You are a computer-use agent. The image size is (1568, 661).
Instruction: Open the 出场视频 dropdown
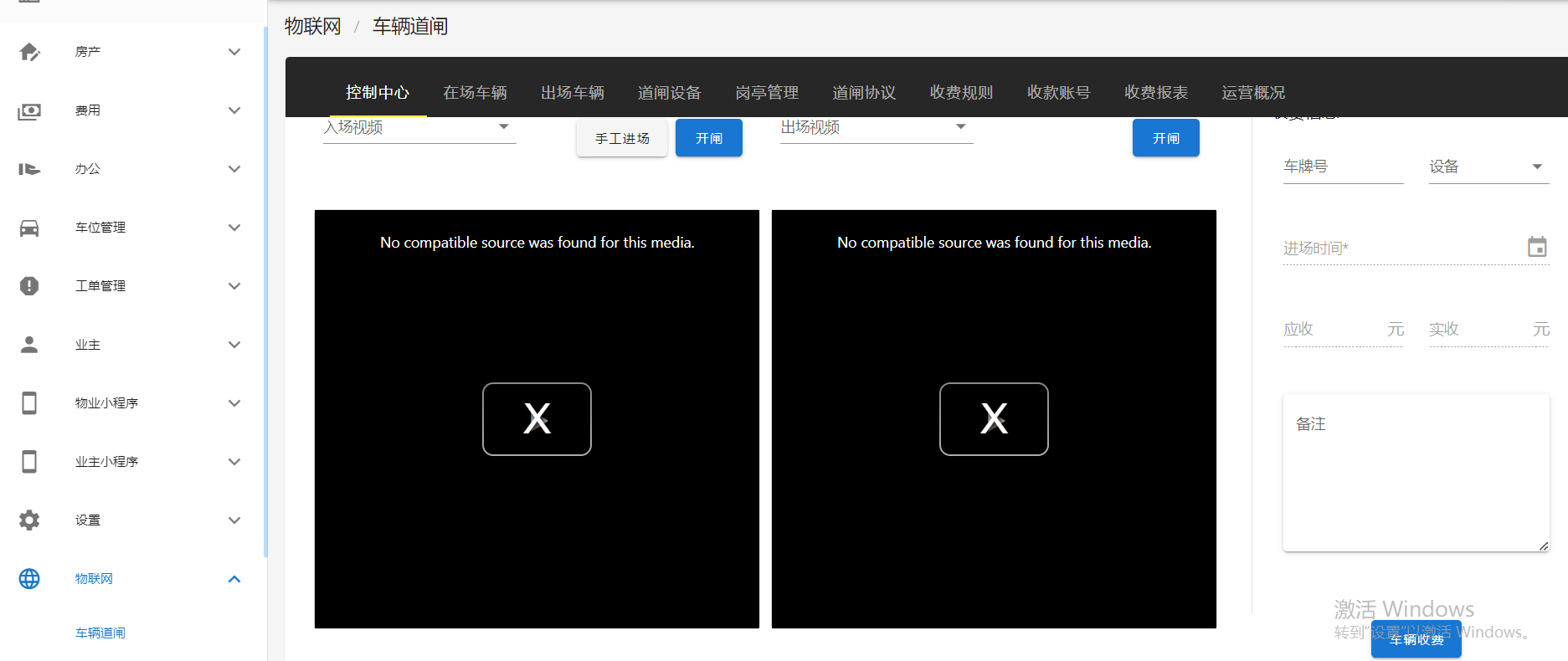(877, 128)
